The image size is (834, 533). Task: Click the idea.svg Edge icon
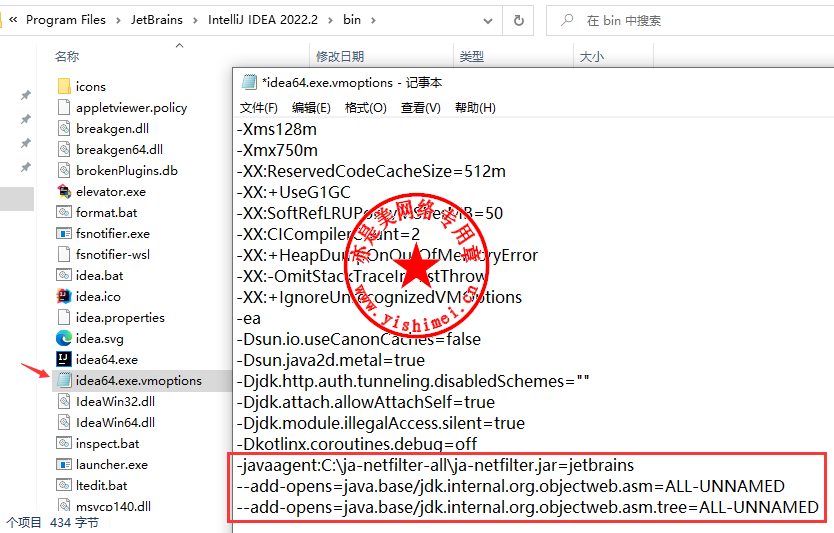pos(64,338)
